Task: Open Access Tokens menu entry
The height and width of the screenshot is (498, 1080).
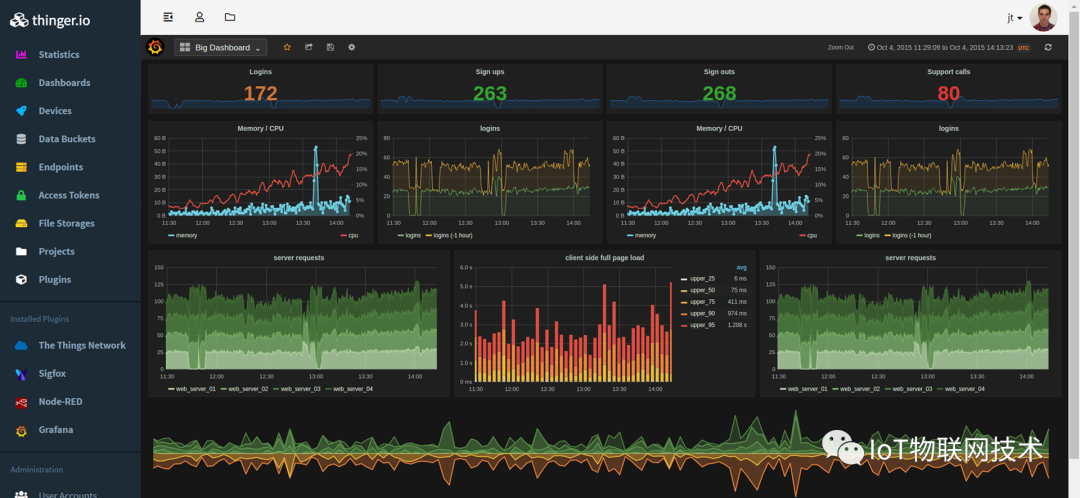Action: tap(69, 196)
